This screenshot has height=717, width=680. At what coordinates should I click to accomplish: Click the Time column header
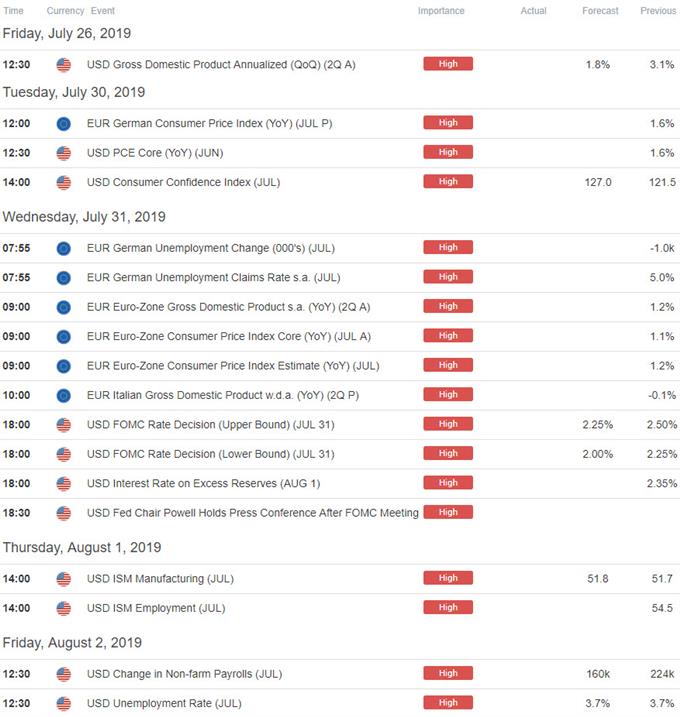click(13, 11)
